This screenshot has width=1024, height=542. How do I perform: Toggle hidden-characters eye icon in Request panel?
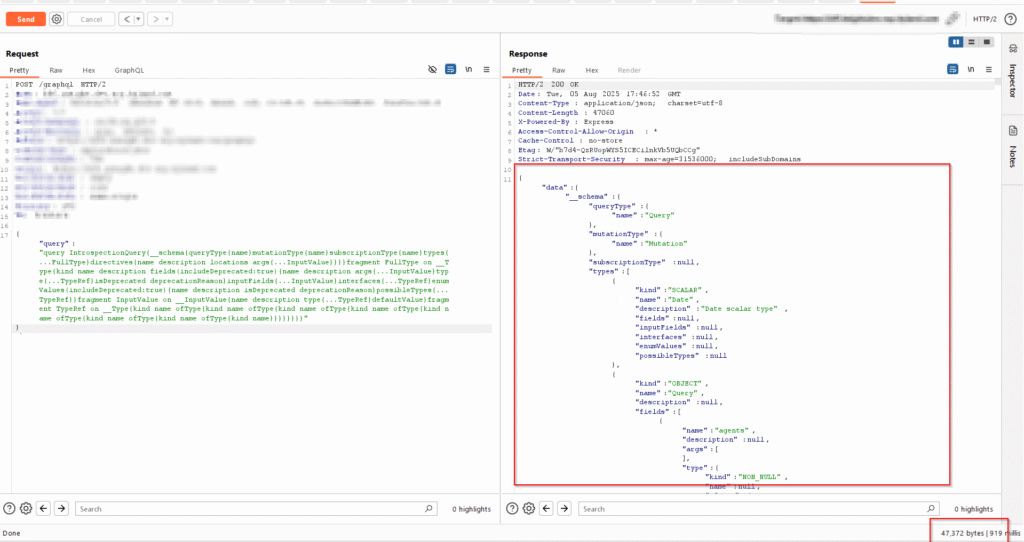432,70
